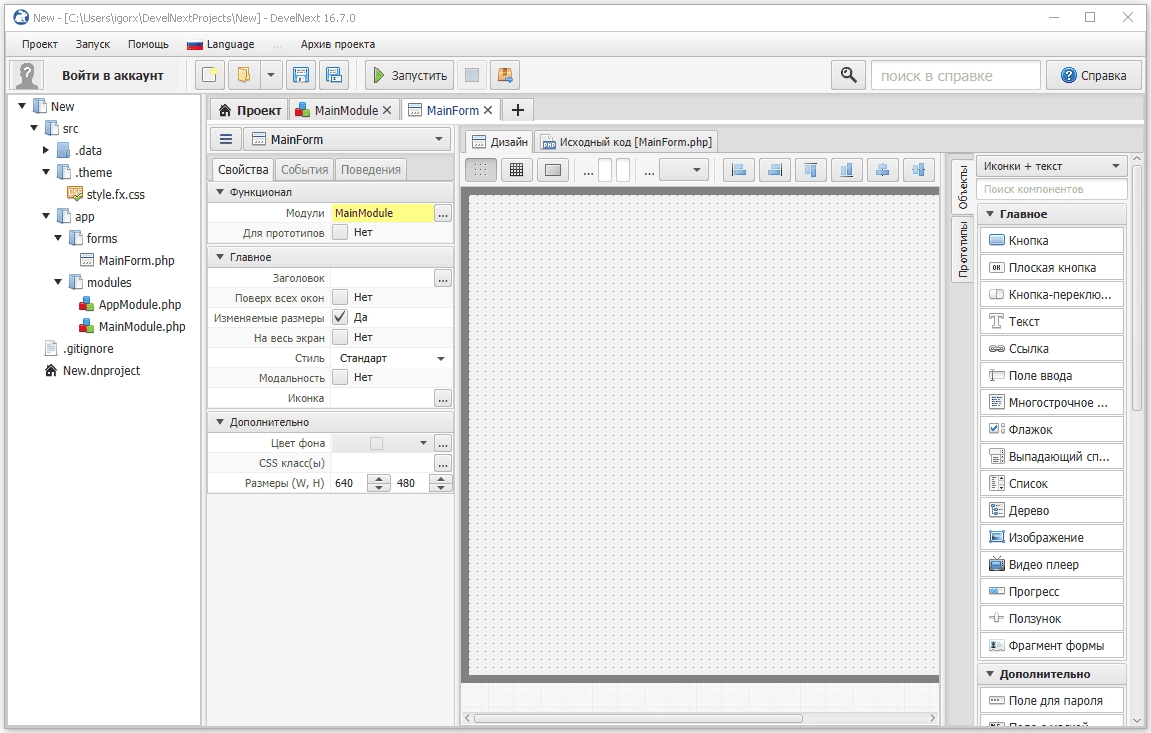This screenshot has height=733, width=1151.
Task: Open the Помощь menu
Action: click(x=148, y=44)
